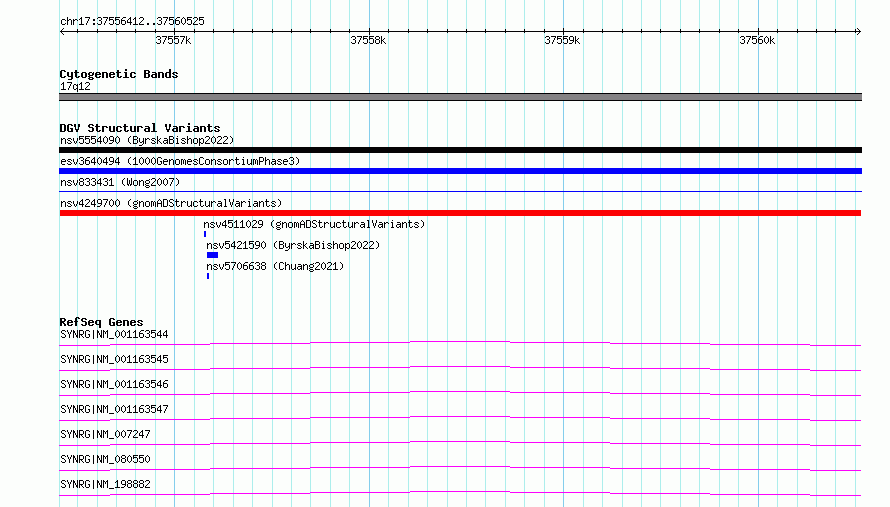890x507 pixels.
Task: Open SYNRG|NM_001163547 transcript label
Action: [x=114, y=409]
